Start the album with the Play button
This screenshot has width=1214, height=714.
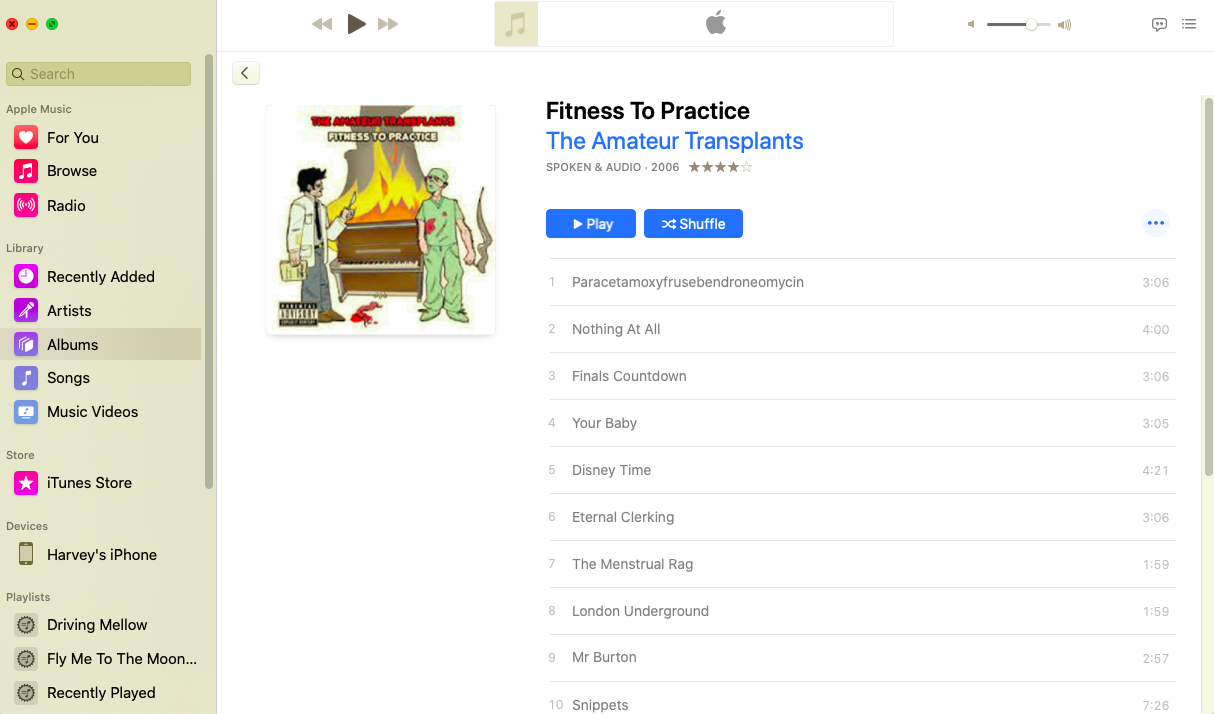click(591, 224)
